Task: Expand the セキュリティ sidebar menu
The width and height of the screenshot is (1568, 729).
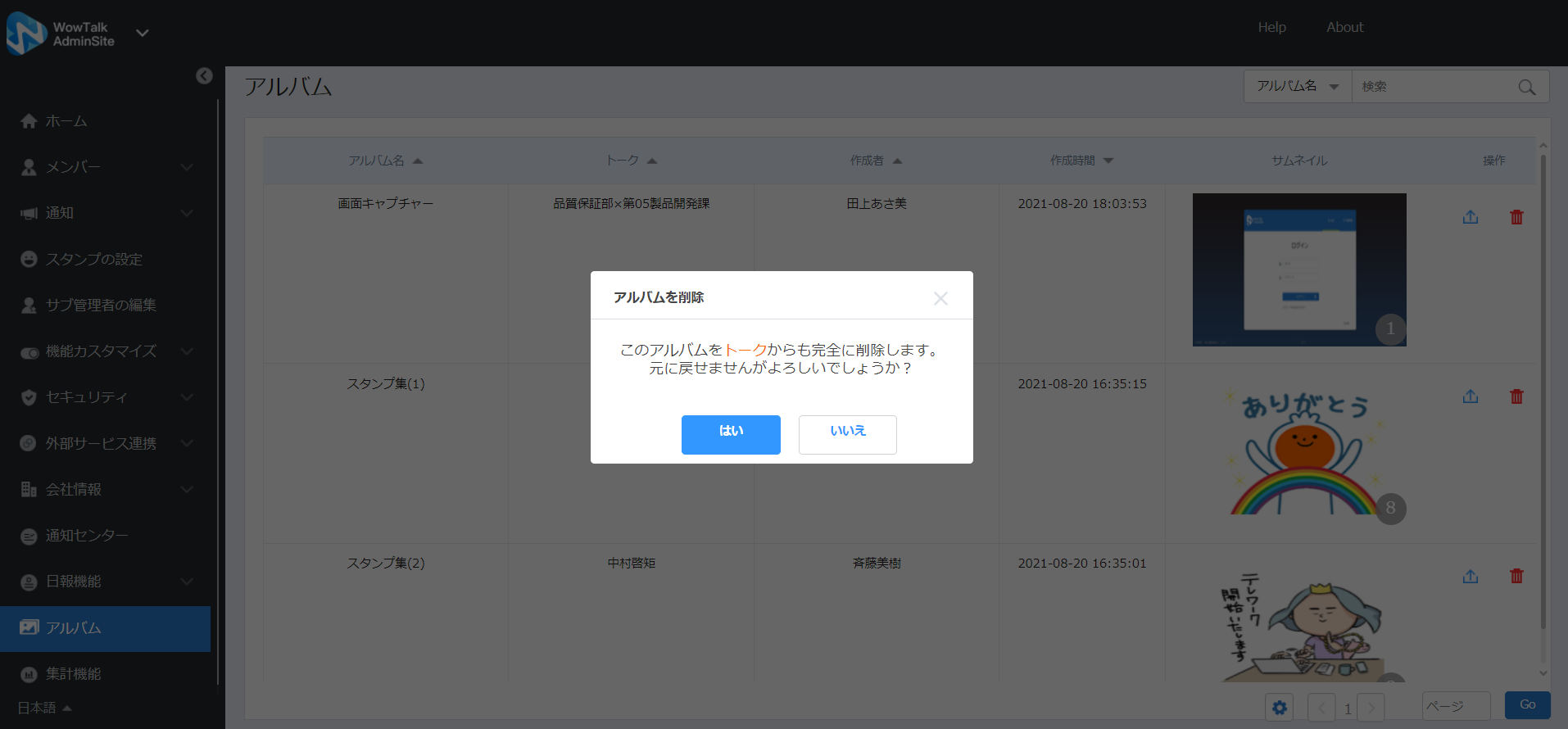Action: [105, 397]
